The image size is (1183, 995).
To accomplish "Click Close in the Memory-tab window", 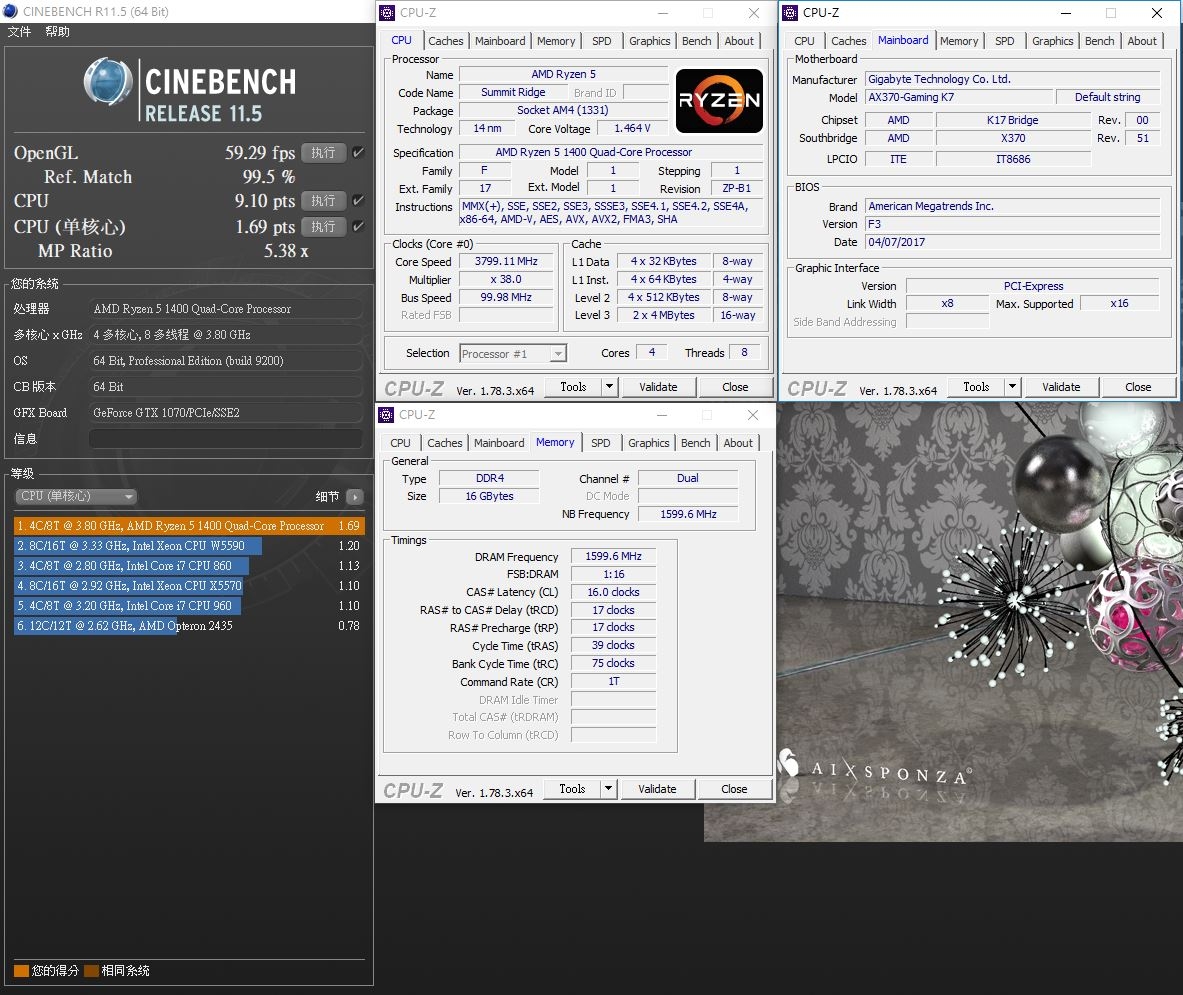I will tap(734, 789).
